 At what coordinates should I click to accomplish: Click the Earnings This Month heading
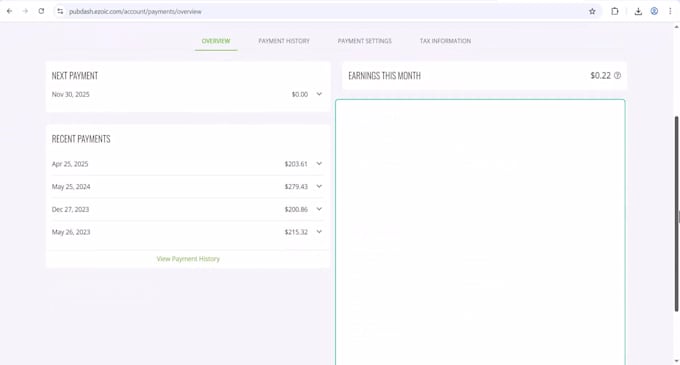coord(385,75)
